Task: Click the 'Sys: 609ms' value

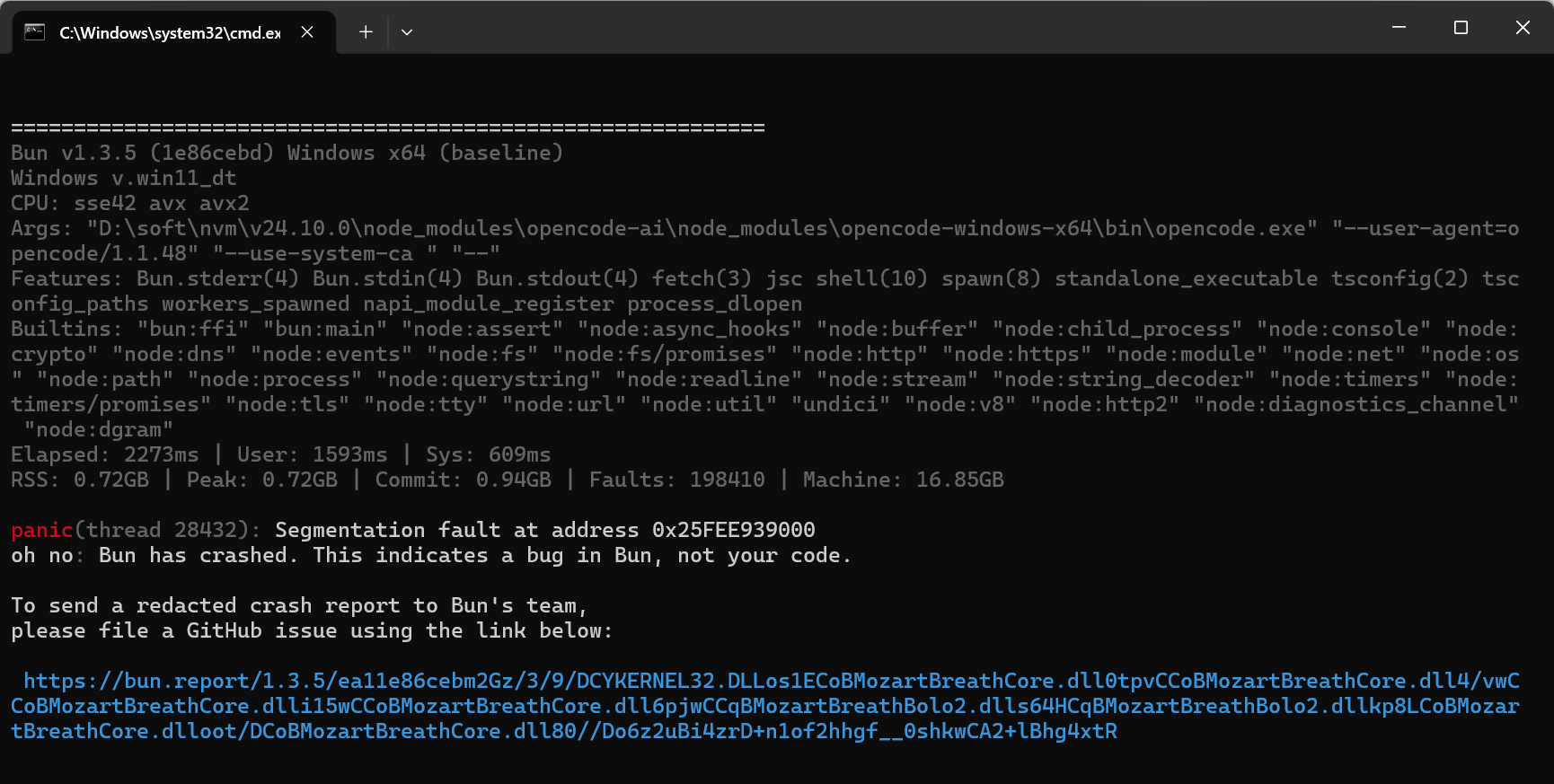Action: pos(489,454)
